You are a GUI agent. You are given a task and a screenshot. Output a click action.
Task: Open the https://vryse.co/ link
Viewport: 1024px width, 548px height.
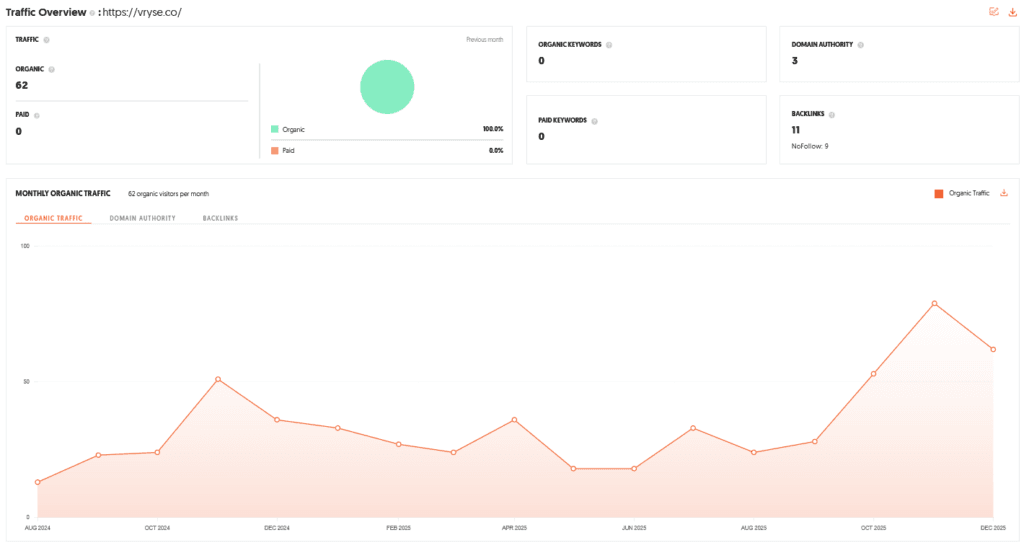142,12
